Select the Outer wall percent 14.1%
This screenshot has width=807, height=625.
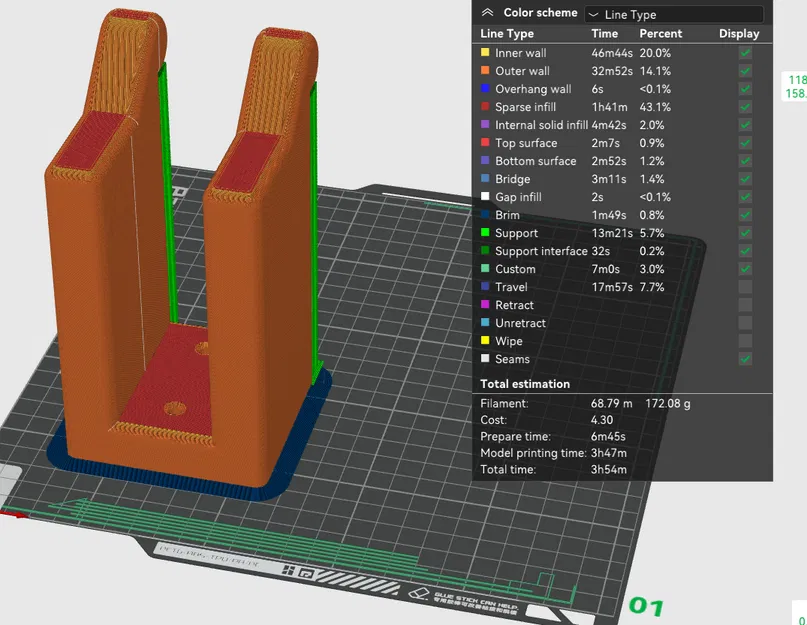click(655, 71)
